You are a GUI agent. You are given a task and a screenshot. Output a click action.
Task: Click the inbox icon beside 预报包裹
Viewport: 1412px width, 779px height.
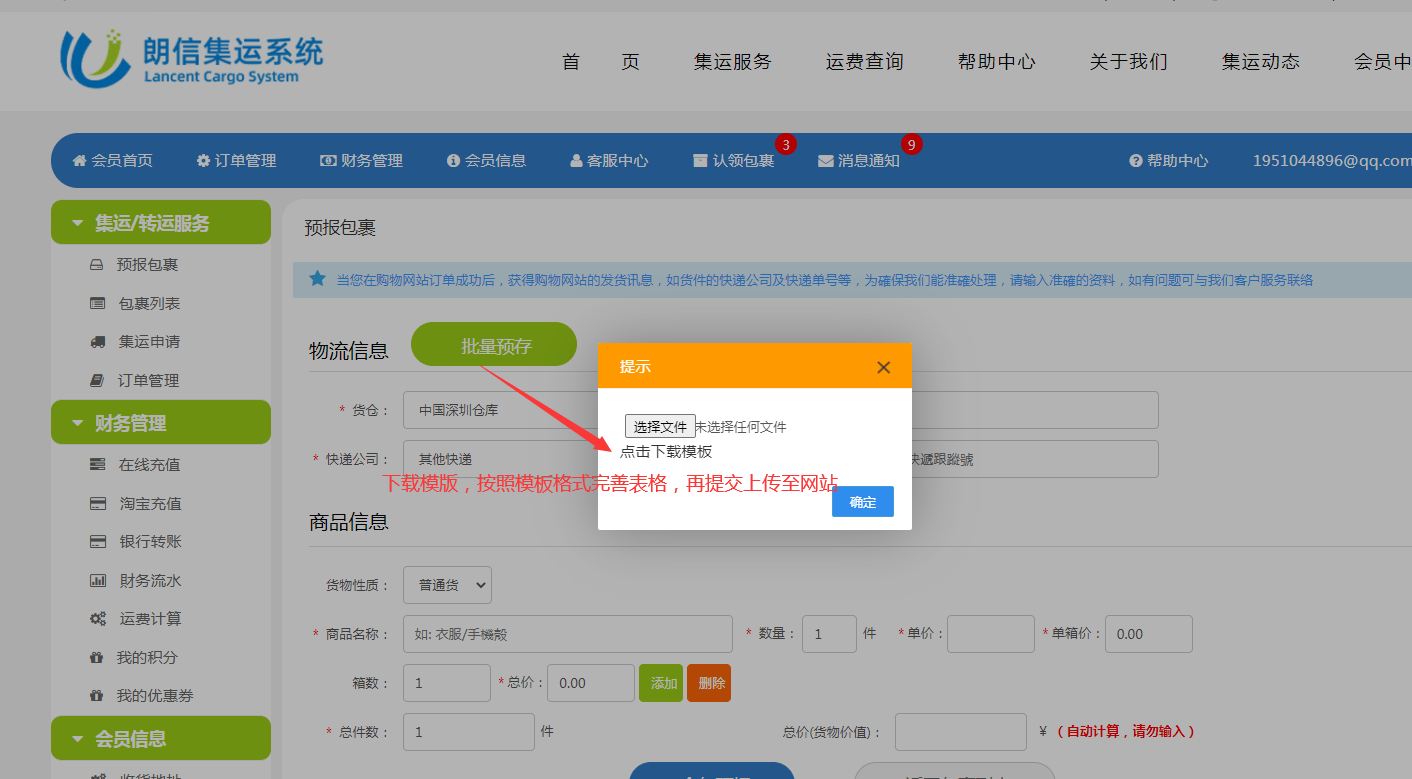97,265
